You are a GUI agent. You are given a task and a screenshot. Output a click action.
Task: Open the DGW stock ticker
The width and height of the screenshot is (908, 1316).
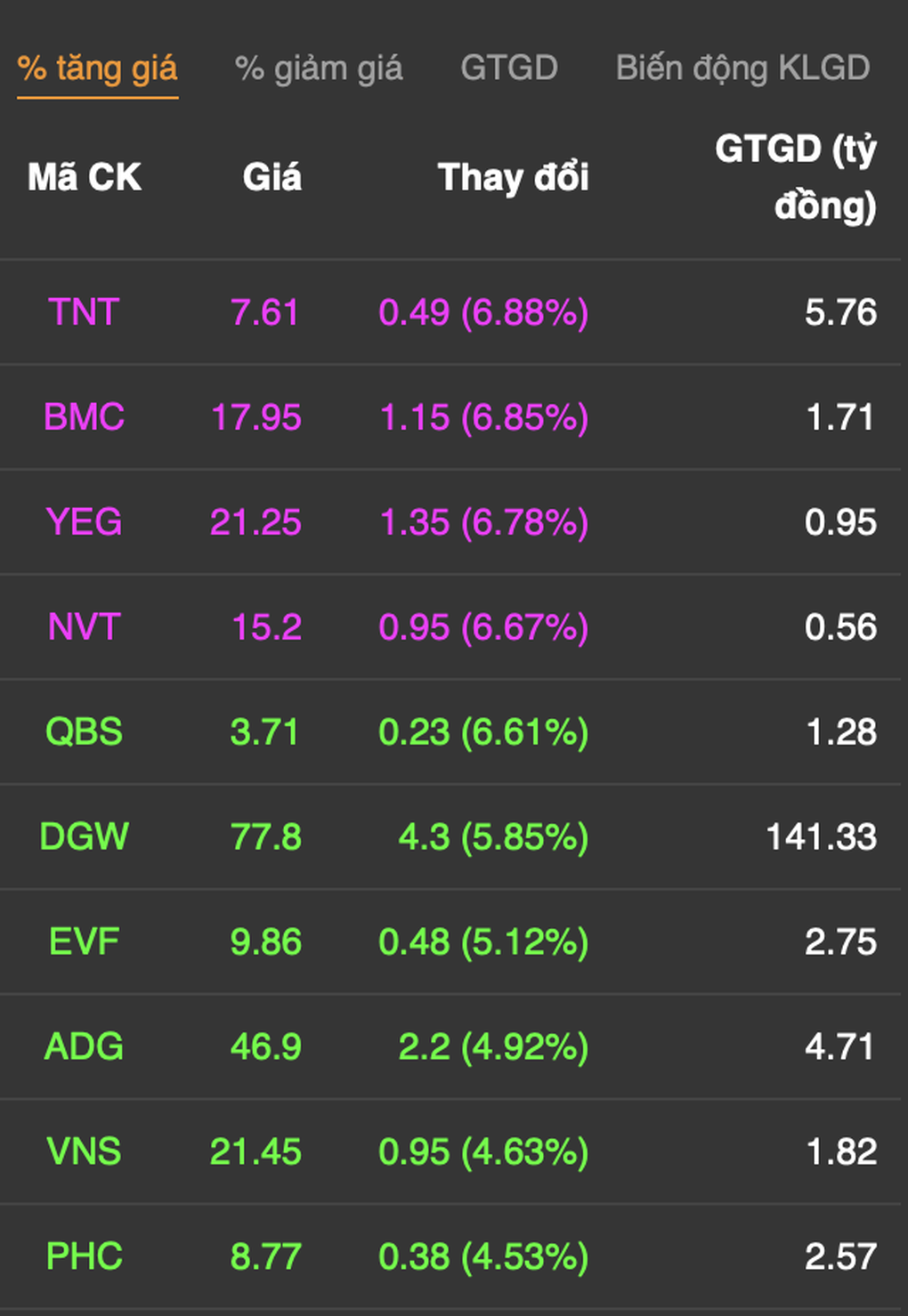84,837
